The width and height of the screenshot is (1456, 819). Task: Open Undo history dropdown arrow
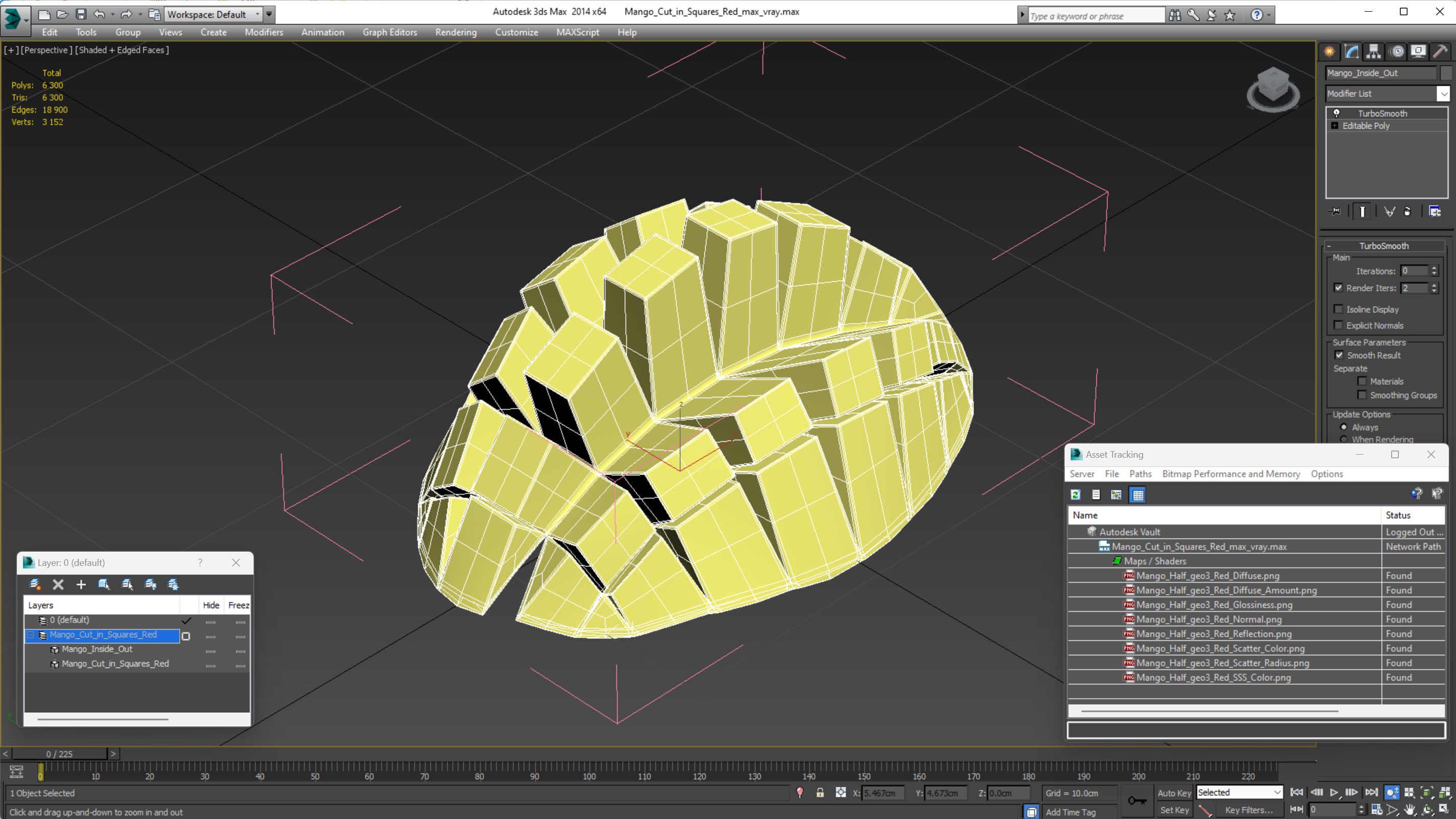click(112, 14)
